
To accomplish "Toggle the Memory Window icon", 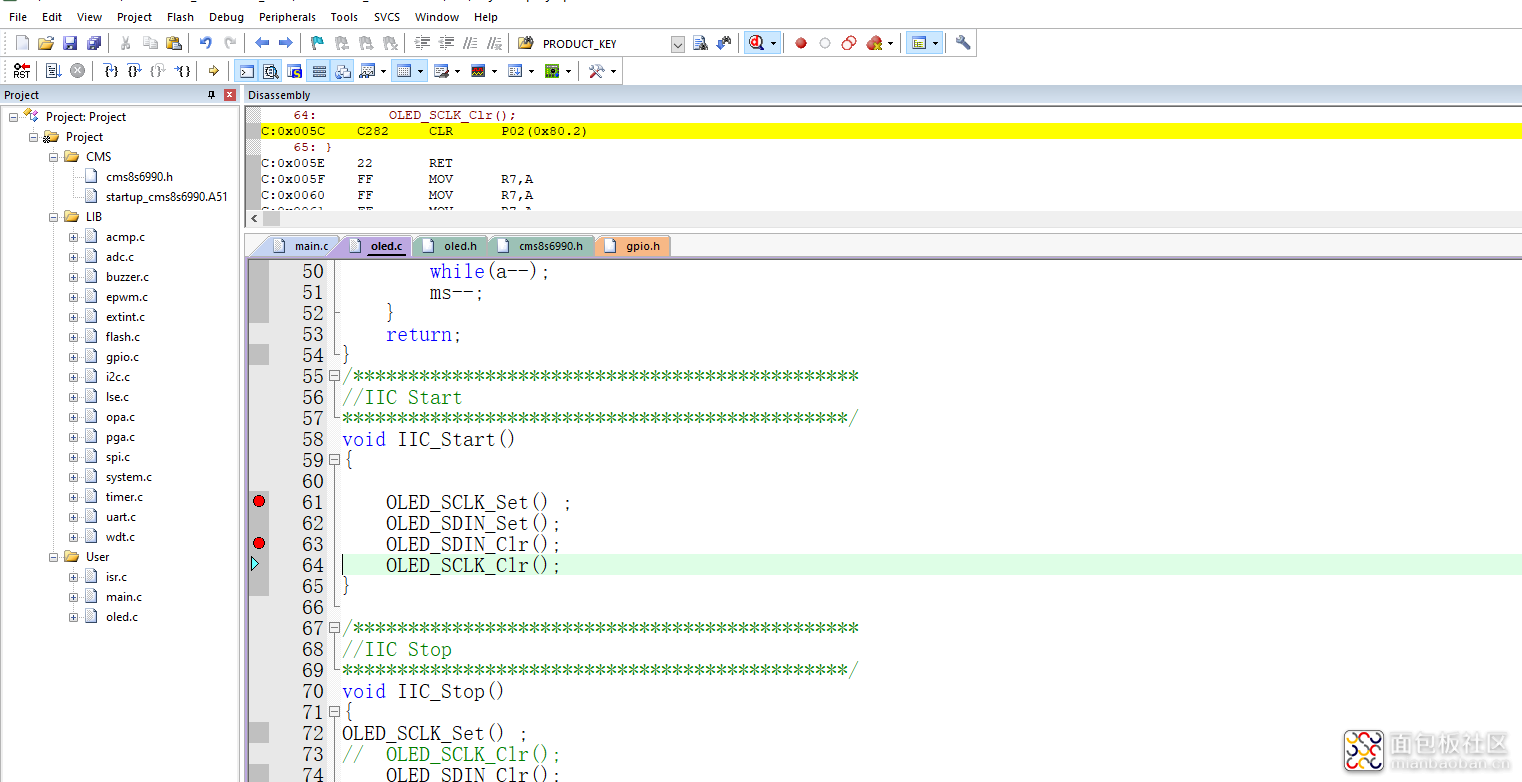I will tap(403, 71).
